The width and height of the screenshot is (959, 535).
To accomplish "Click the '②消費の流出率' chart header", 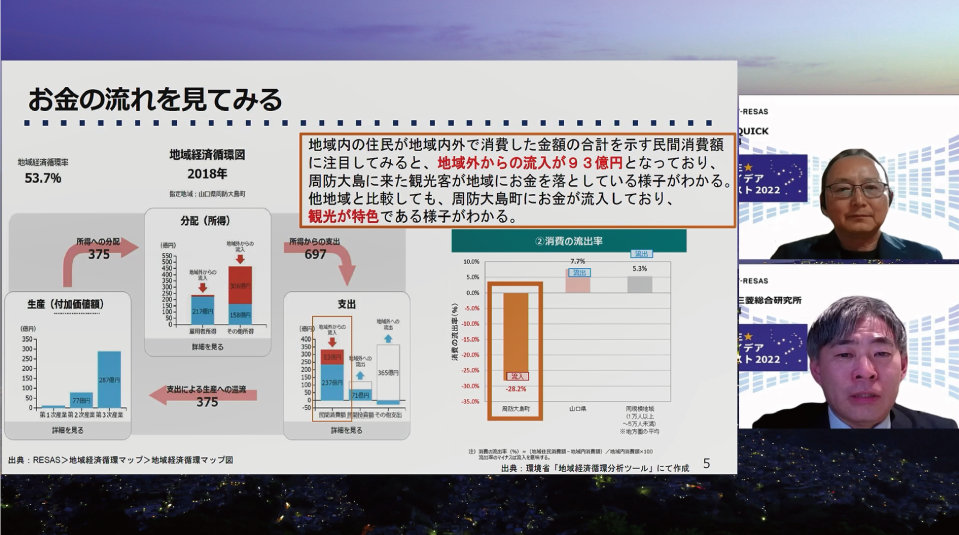I will click(569, 241).
